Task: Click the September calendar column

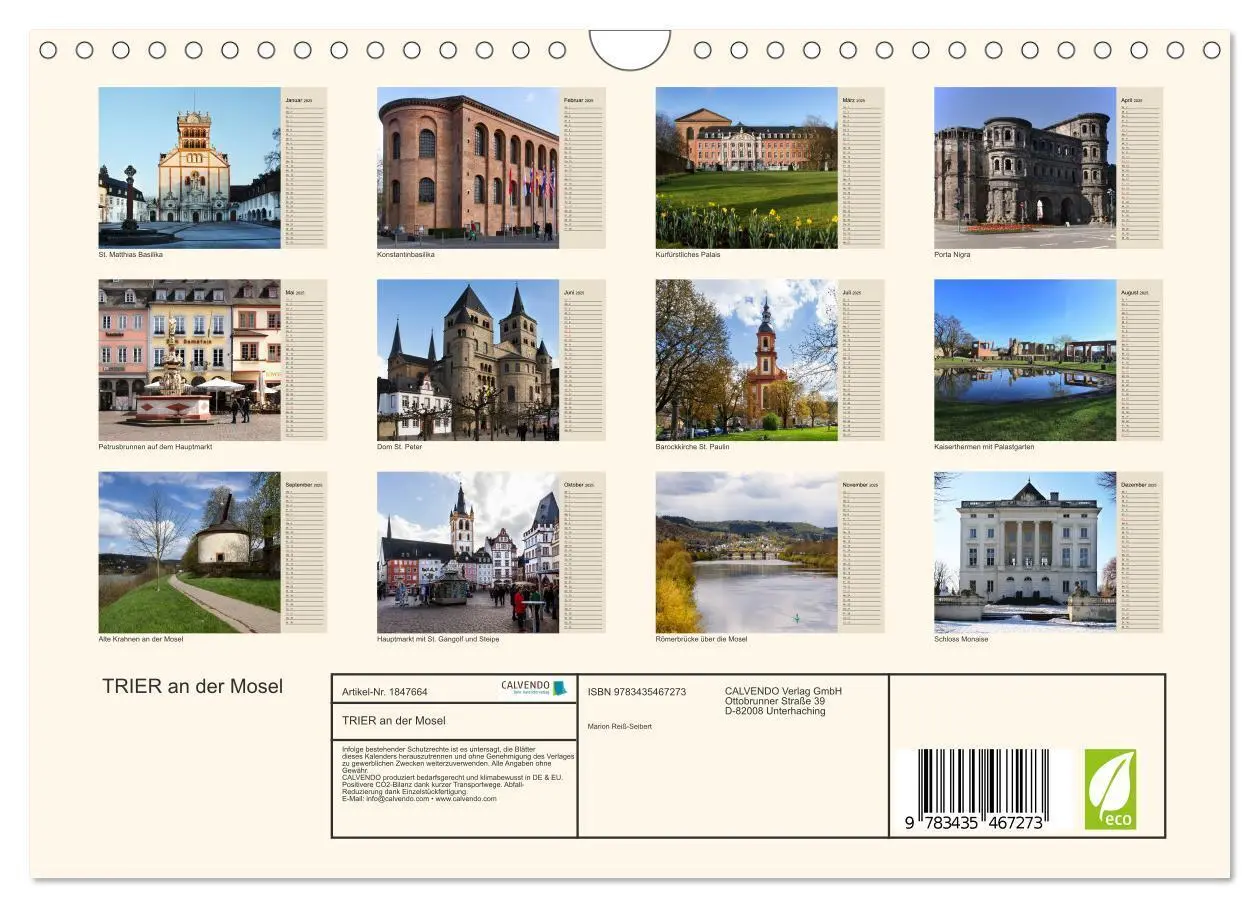Action: pos(304,552)
